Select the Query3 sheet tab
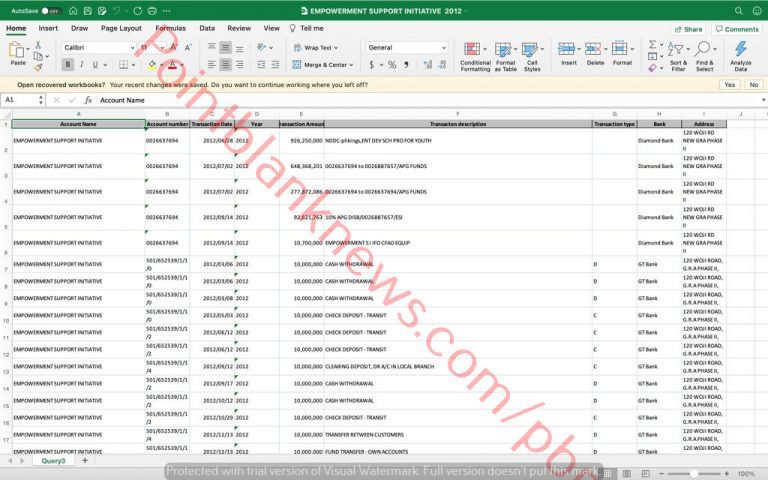Image resolution: width=768 pixels, height=480 pixels. [53, 461]
